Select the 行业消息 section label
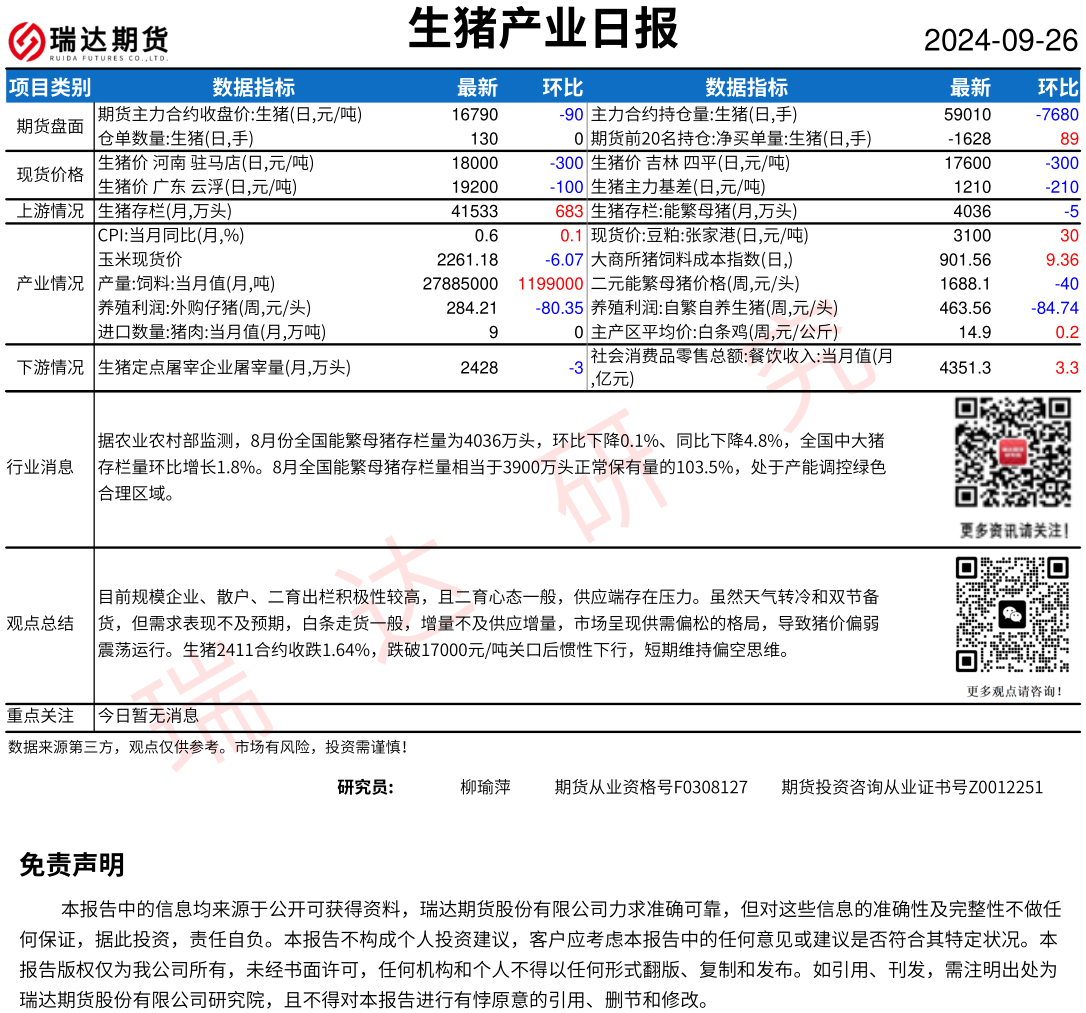This screenshot has width=1086, height=1013. pos(40,467)
